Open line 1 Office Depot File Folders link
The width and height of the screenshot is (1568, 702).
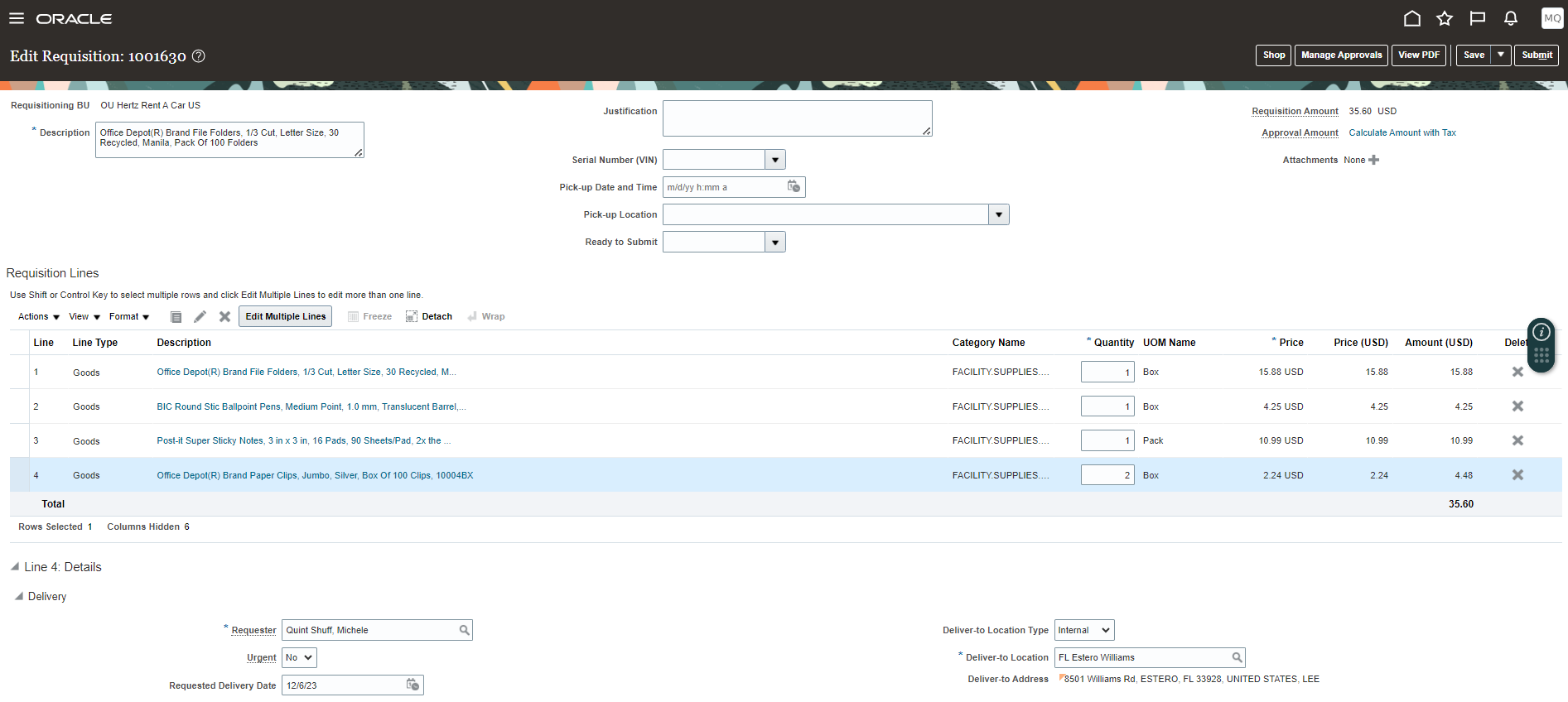click(306, 372)
